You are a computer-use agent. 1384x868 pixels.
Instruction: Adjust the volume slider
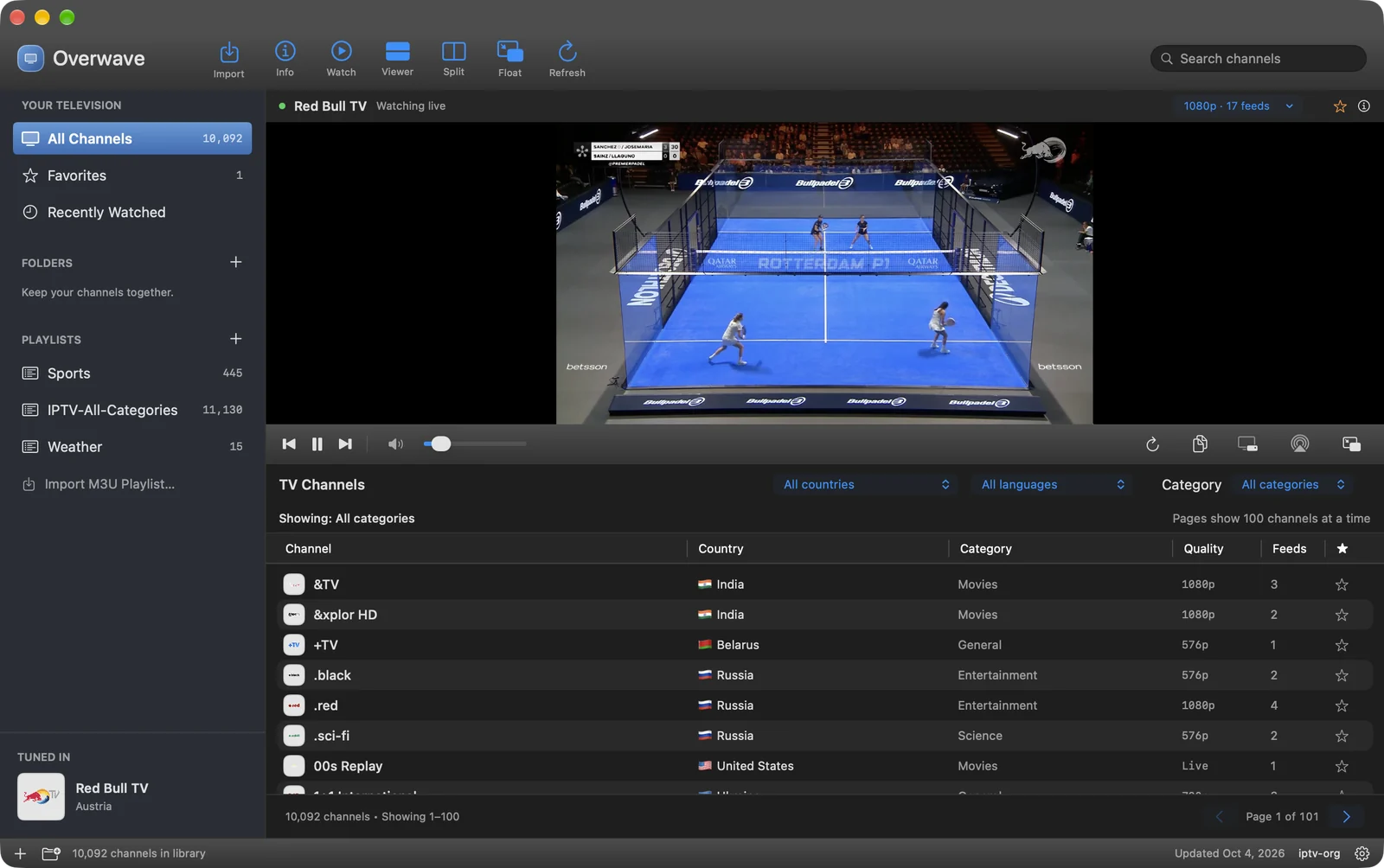pos(475,444)
